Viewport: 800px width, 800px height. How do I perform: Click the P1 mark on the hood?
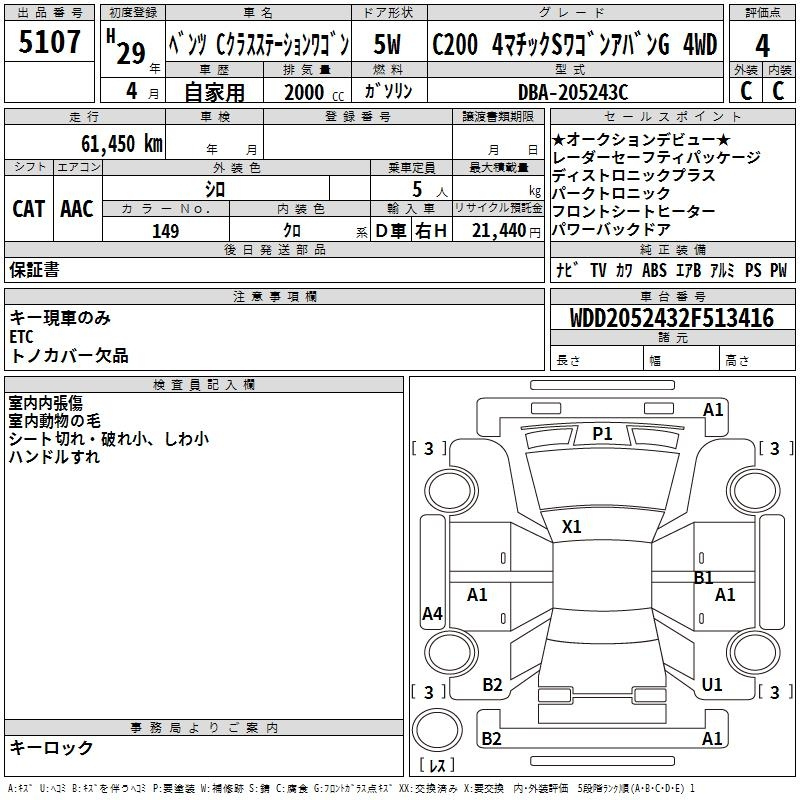602,433
